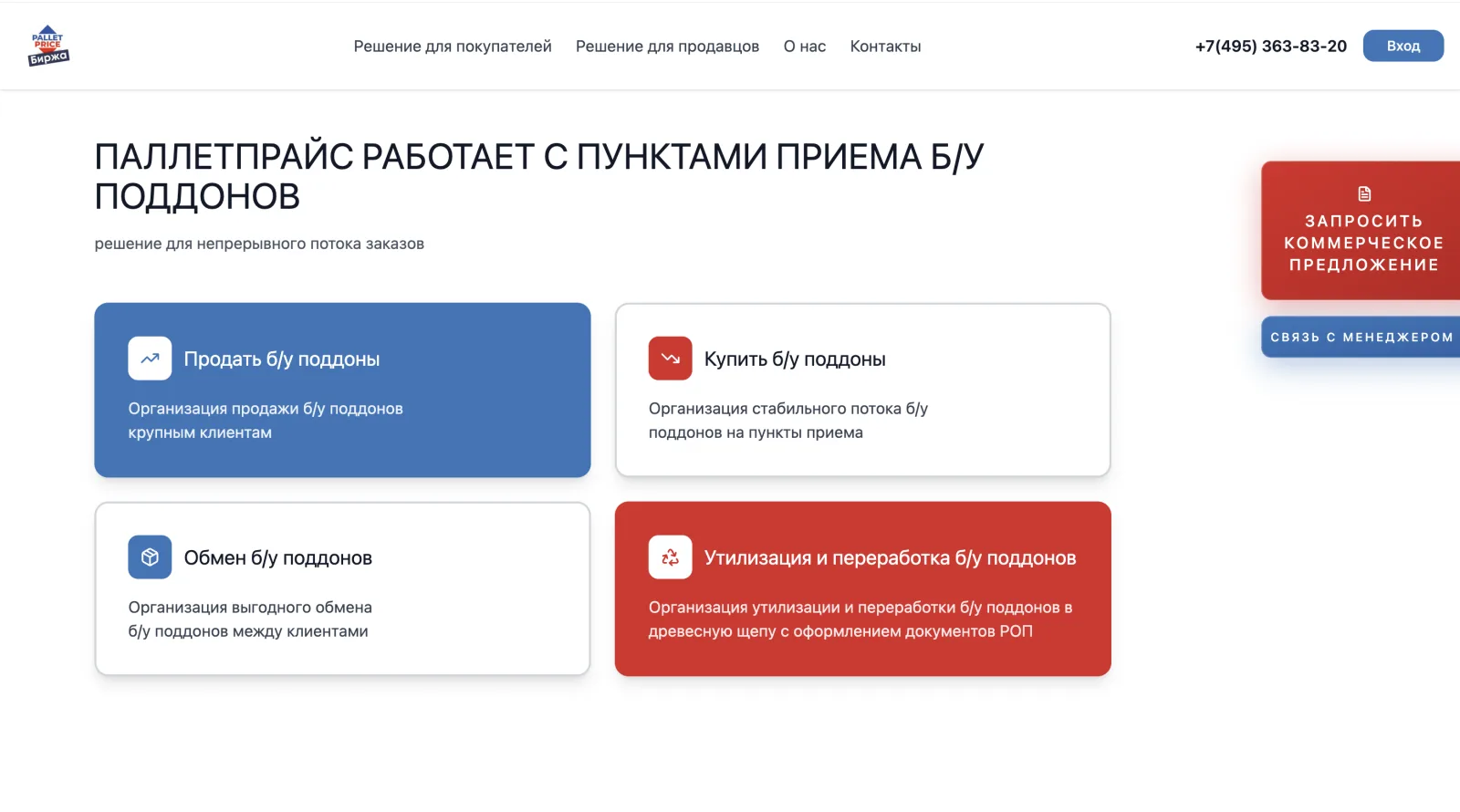Click the Связь с менеджером button
Screen dimensions: 1460x812
point(1361,337)
